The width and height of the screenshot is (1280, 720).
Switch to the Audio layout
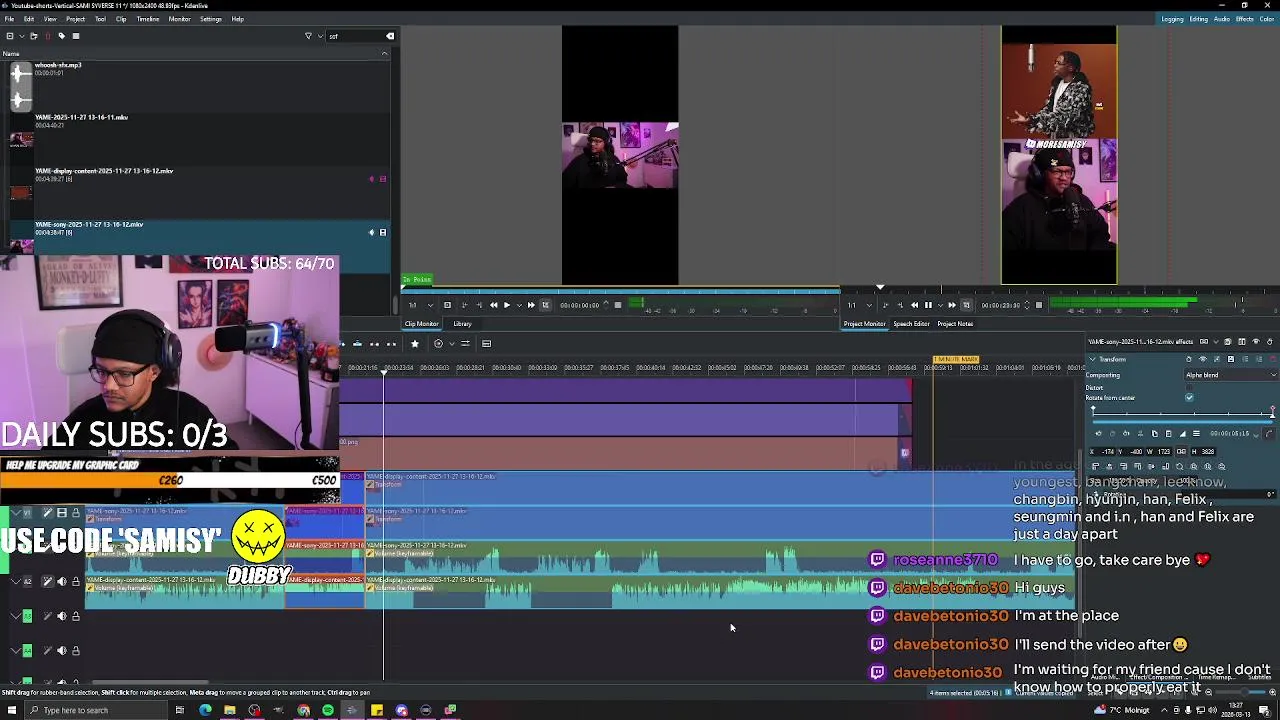1222,19
